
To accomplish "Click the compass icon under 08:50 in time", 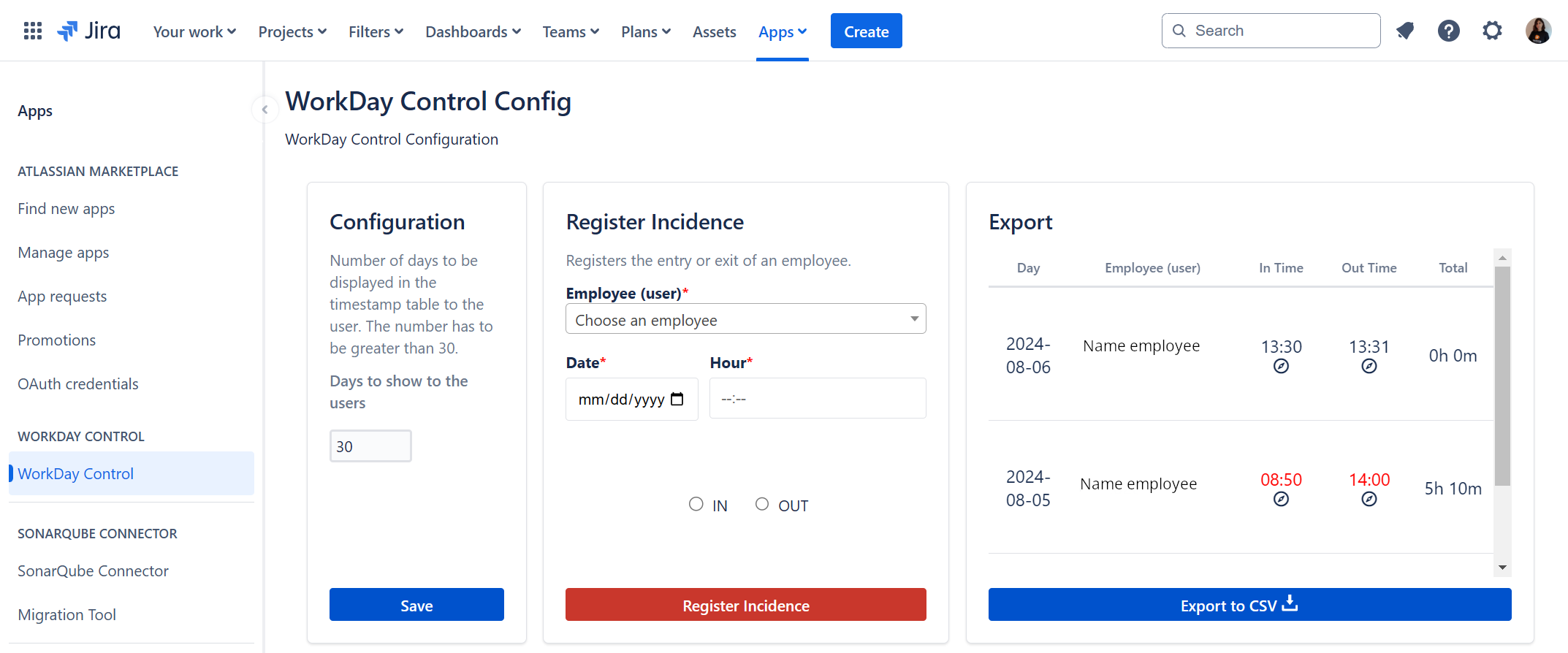I will (1281, 500).
